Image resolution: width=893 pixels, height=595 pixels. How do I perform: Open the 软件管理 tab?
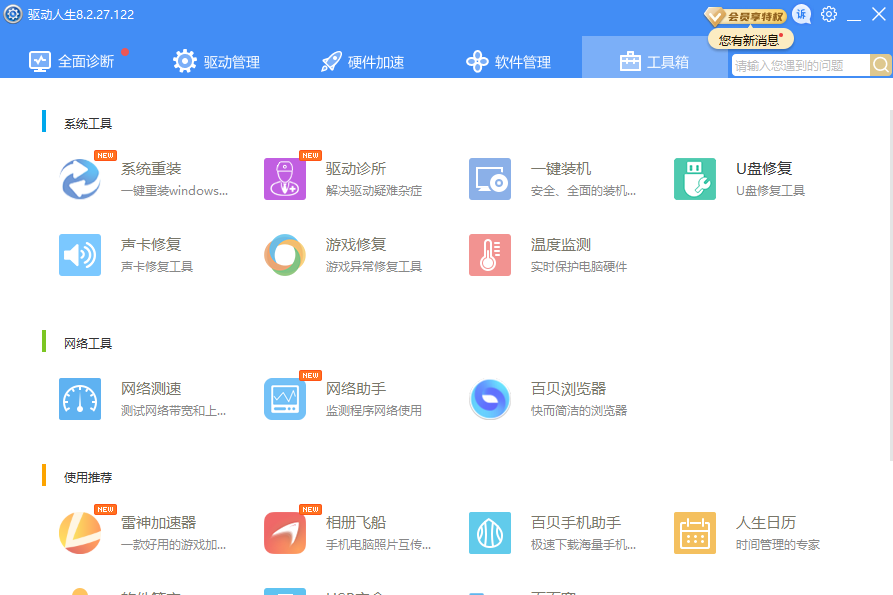[508, 61]
